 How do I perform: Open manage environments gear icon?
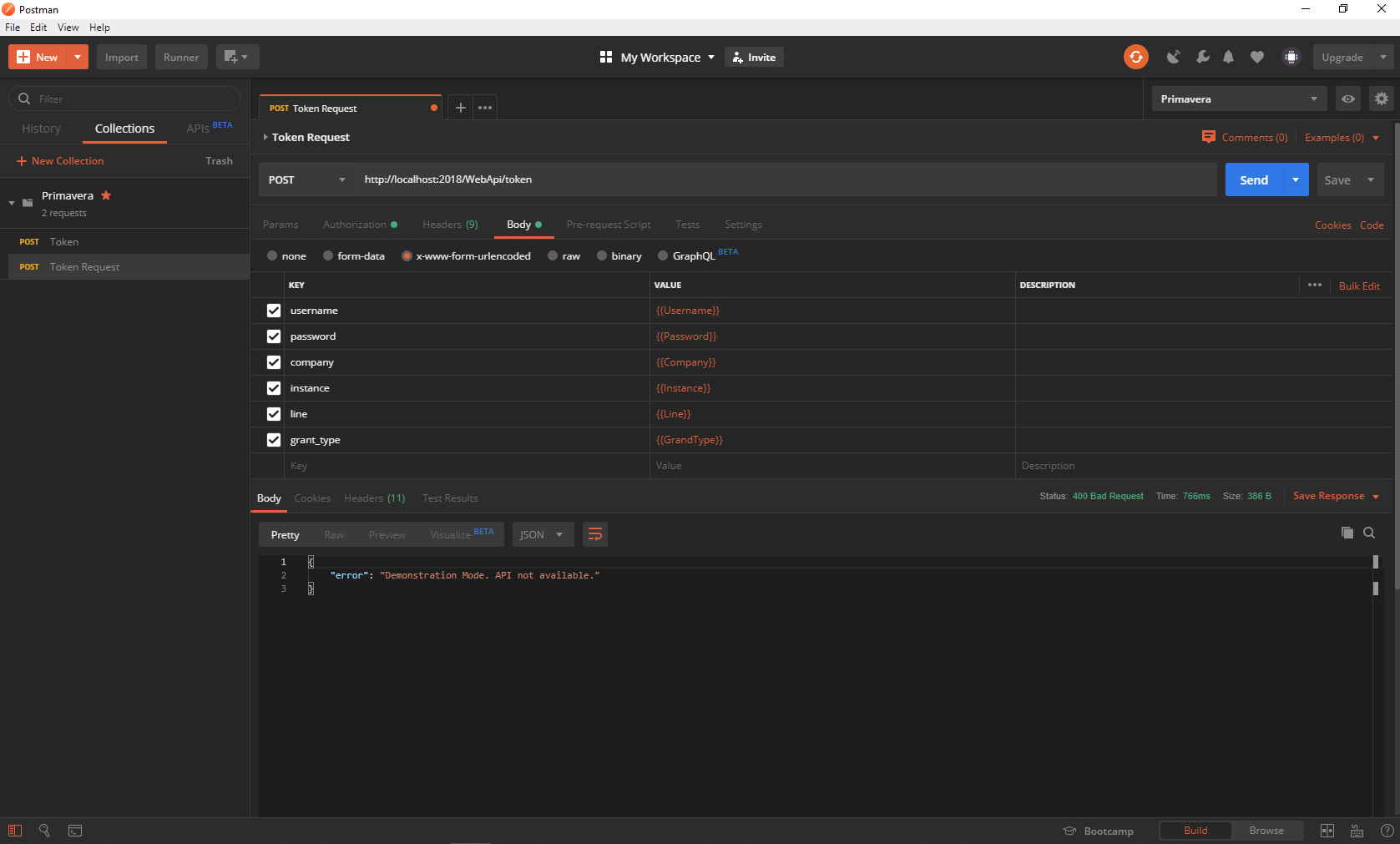1381,99
